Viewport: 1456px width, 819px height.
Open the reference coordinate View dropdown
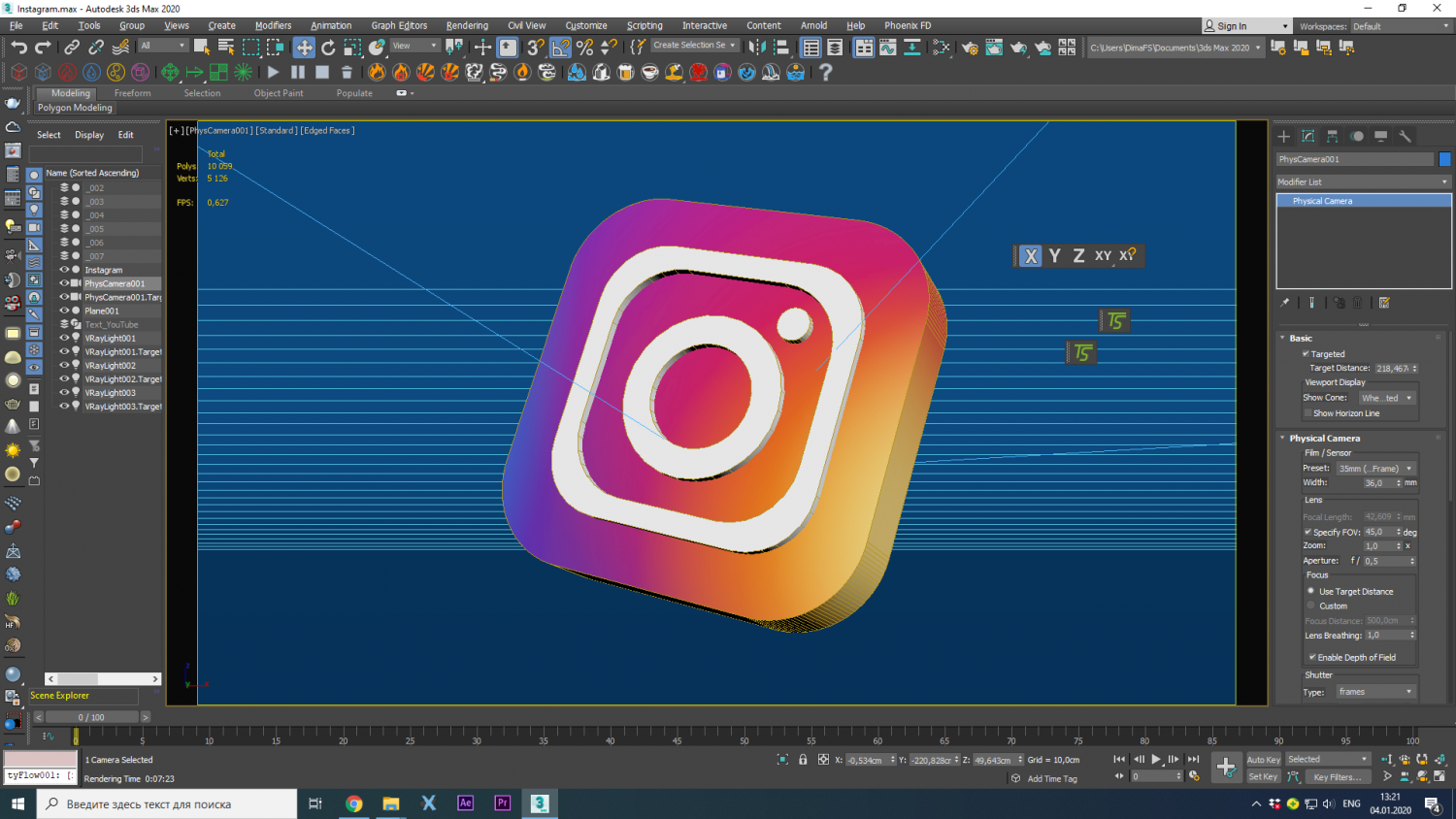coord(414,46)
